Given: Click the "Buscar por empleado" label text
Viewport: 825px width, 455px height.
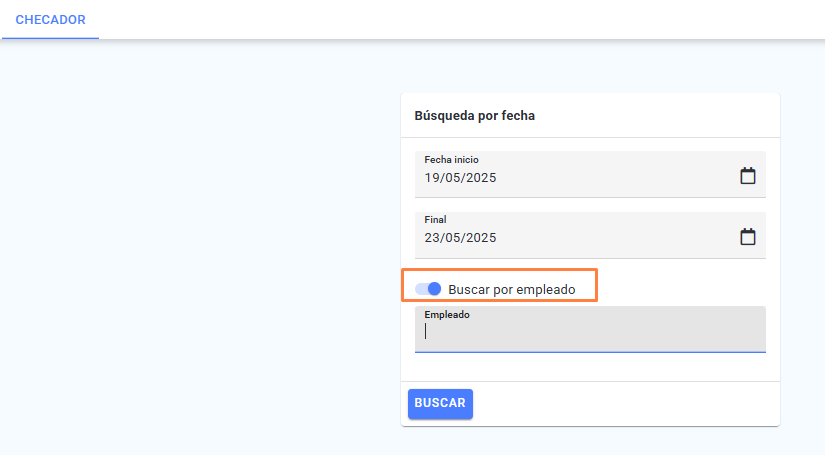Looking at the screenshot, I should pos(511,289).
